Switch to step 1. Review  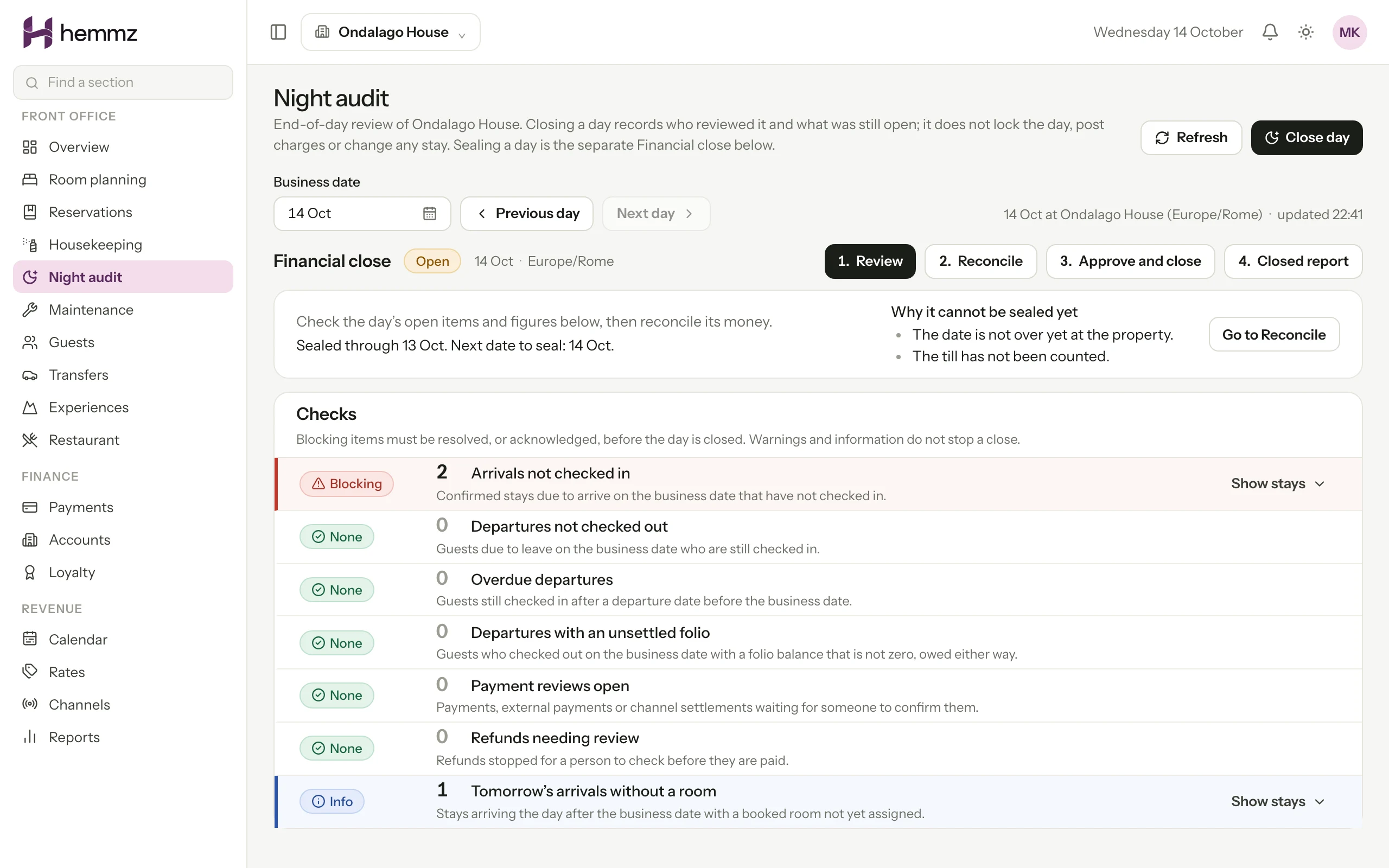pyautogui.click(x=870, y=261)
